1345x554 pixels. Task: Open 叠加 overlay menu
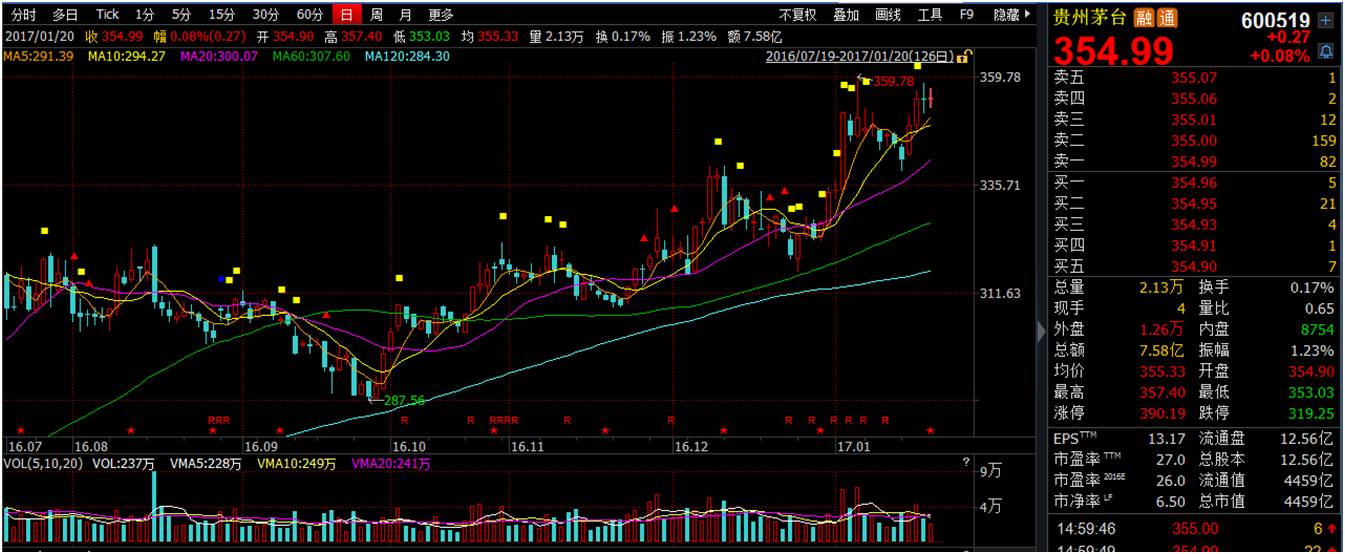(846, 15)
